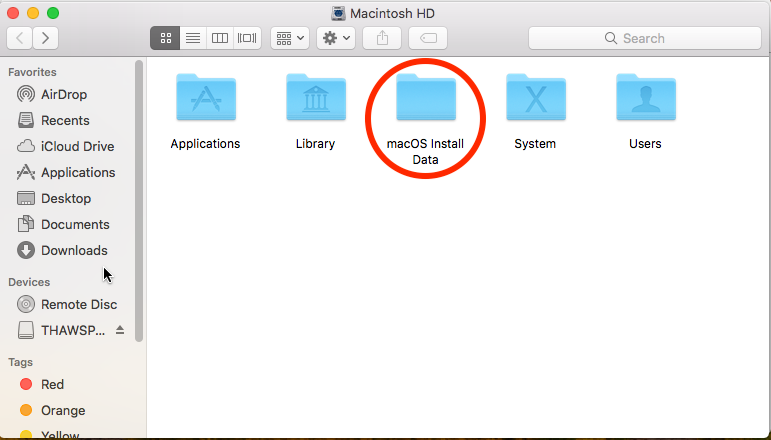Go forward with the right arrow button

pyautogui.click(x=46, y=38)
